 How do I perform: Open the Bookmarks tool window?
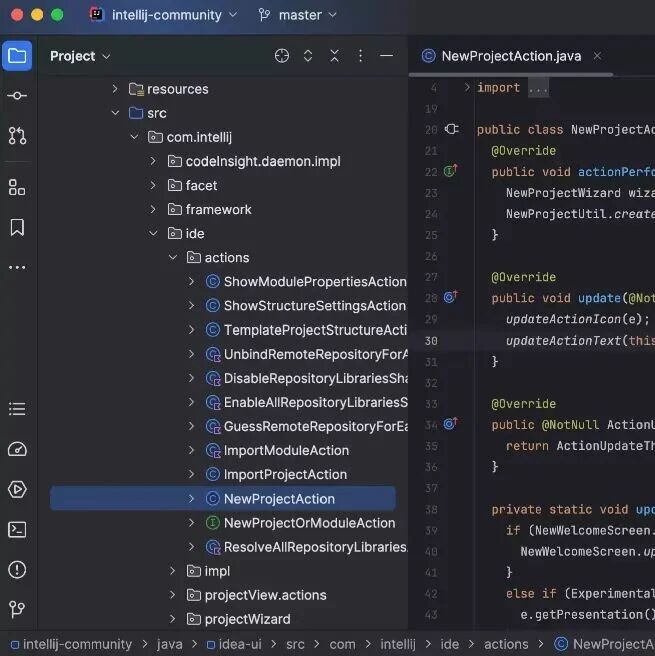(17, 227)
